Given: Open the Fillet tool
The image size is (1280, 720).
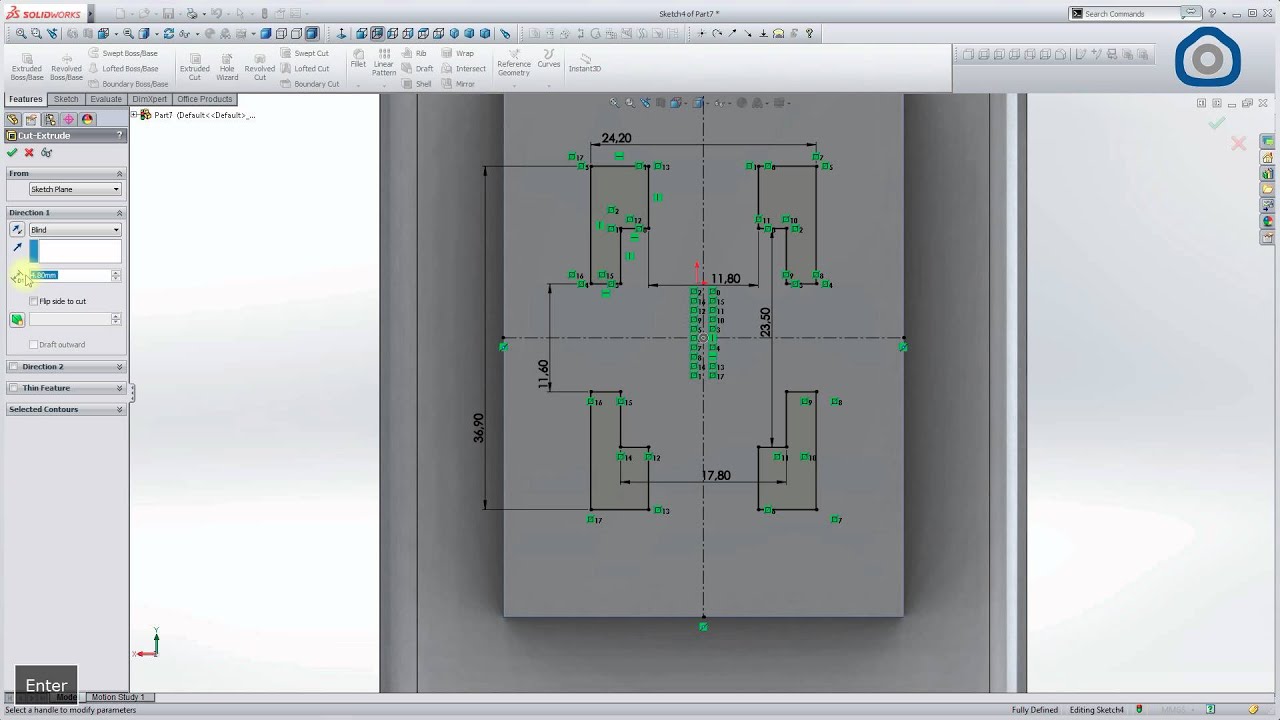Looking at the screenshot, I should click(x=358, y=60).
